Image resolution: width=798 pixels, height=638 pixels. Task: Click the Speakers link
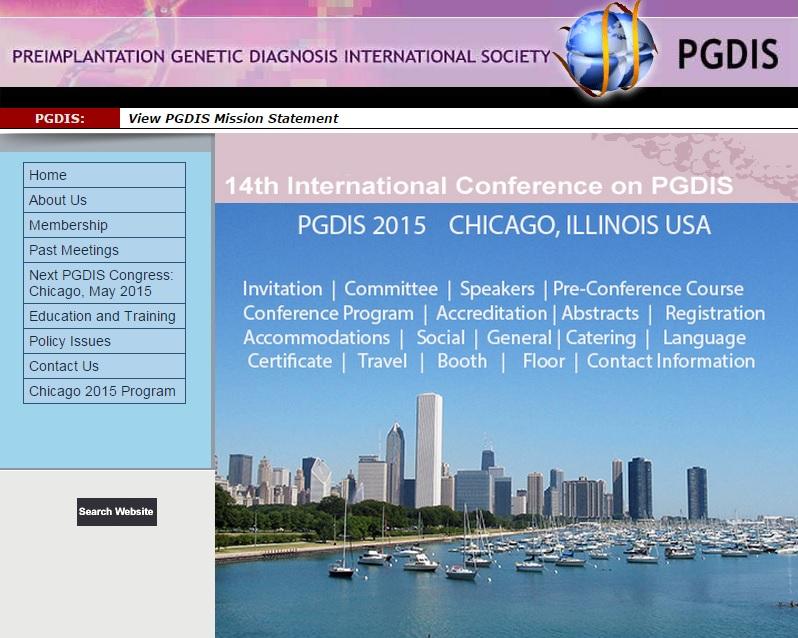[x=497, y=289]
